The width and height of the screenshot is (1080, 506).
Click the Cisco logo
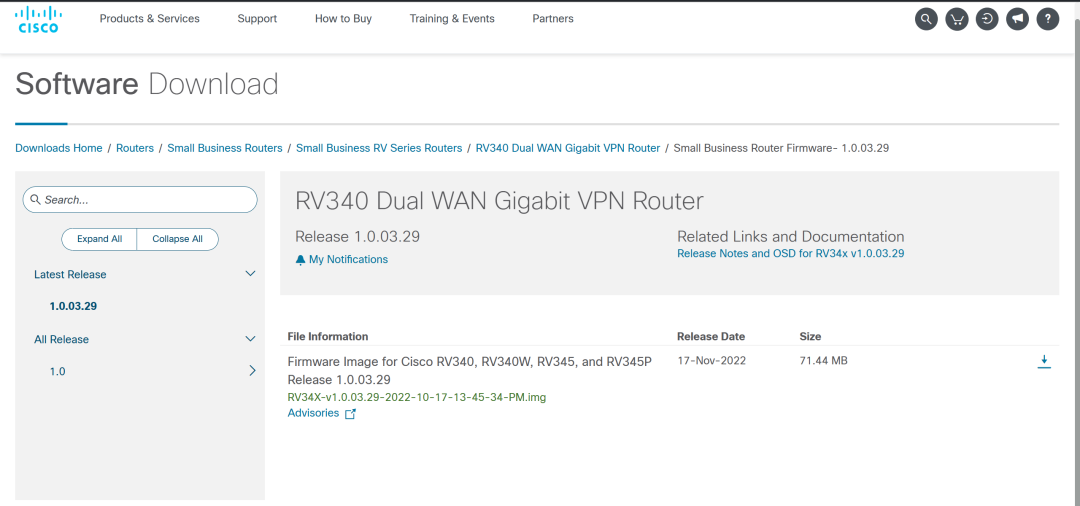point(39,19)
